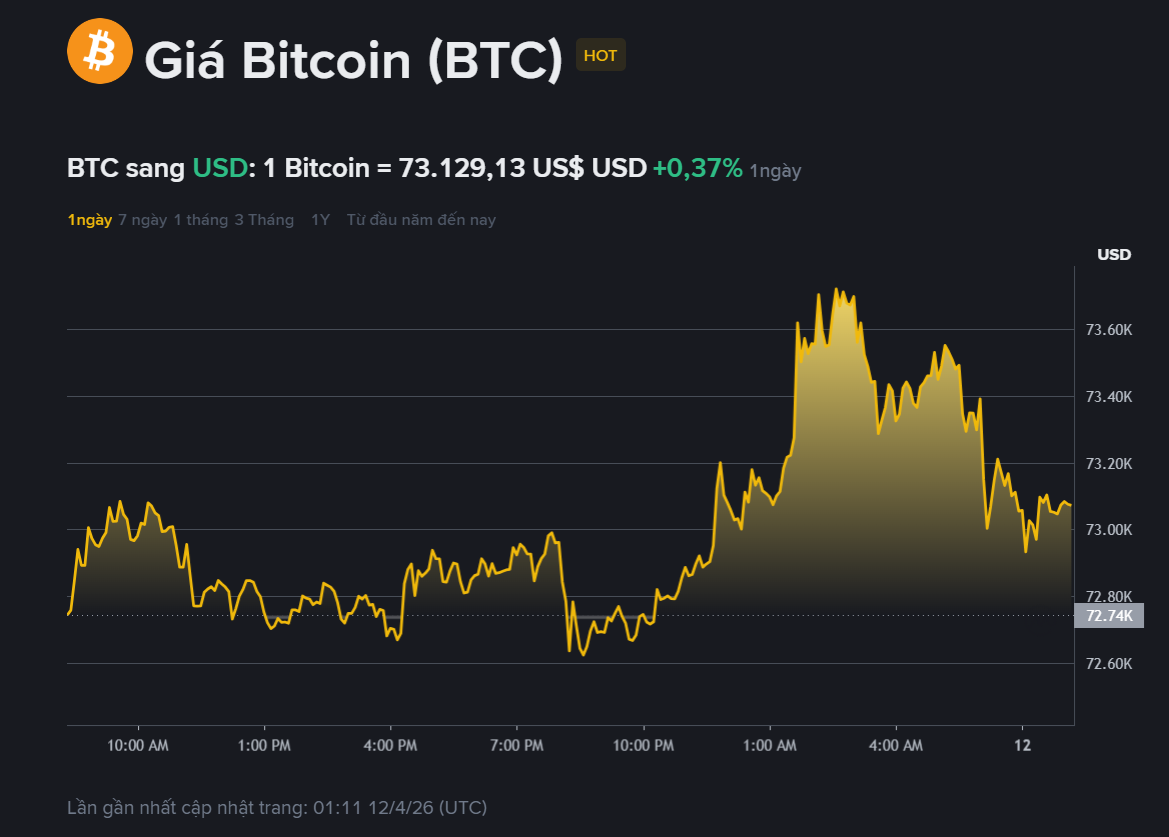Click the 7:00 PM axis label
Image resolution: width=1169 pixels, height=837 pixels.
click(x=517, y=746)
